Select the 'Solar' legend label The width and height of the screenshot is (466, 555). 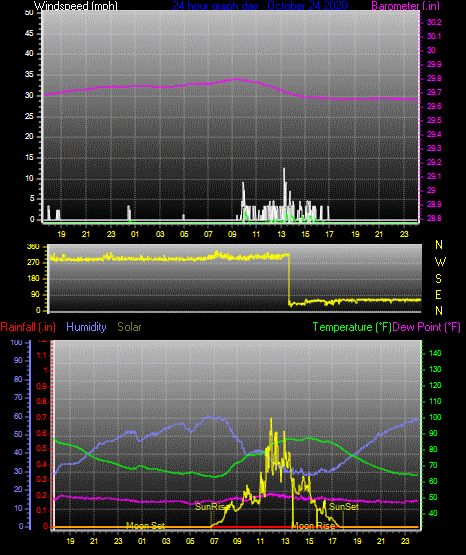point(129,327)
